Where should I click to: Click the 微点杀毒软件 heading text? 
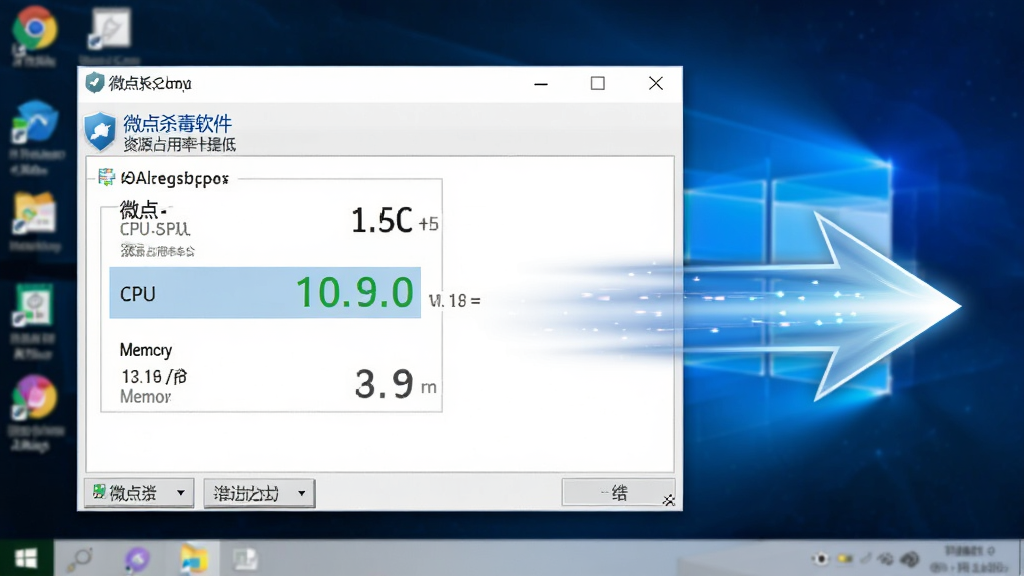pos(178,123)
